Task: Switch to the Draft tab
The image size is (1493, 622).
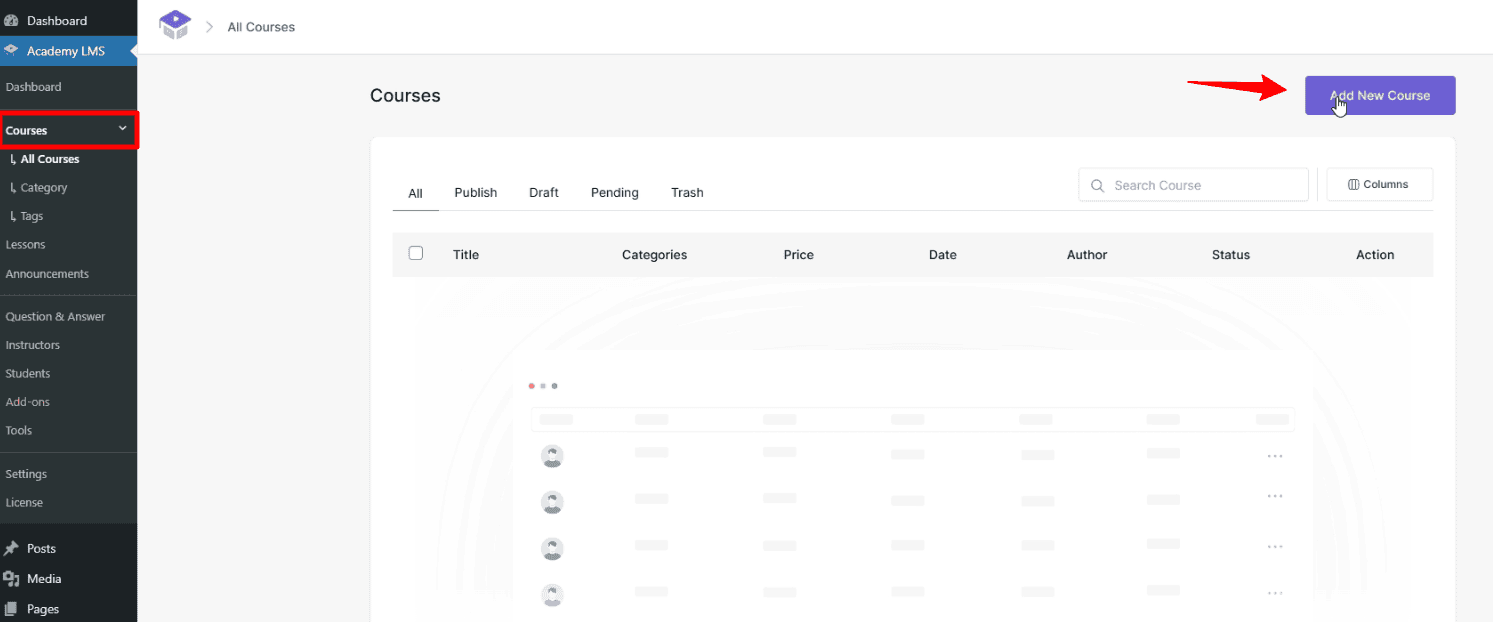Action: click(544, 192)
